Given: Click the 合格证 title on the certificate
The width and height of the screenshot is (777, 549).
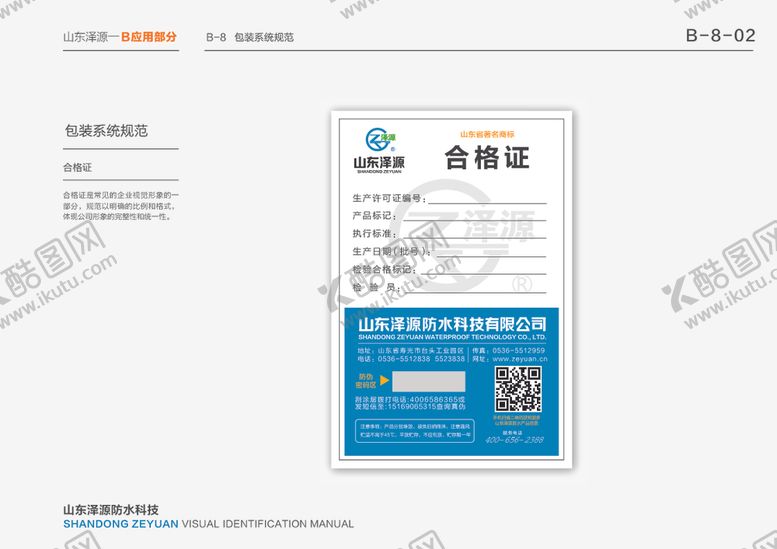Looking at the screenshot, I should point(487,159).
